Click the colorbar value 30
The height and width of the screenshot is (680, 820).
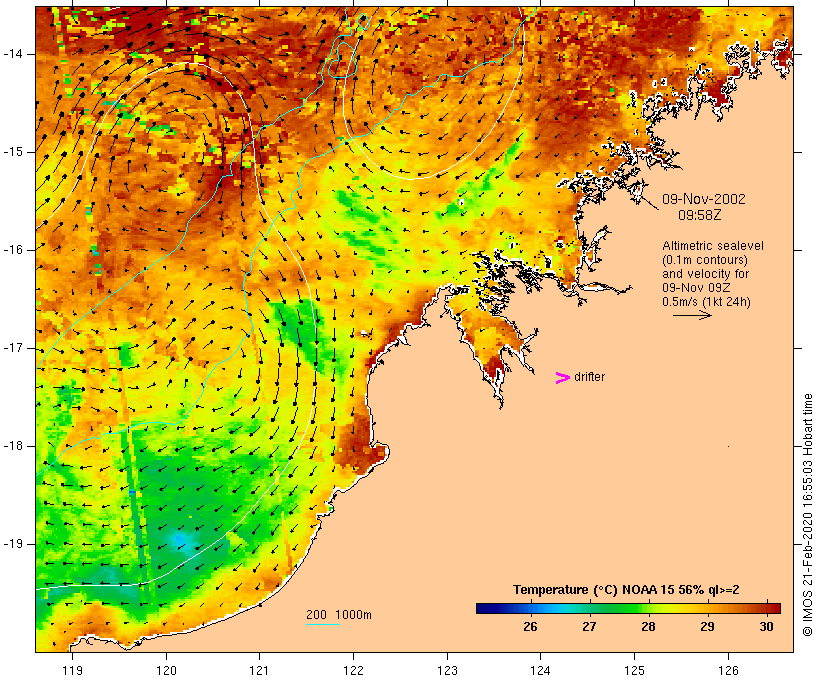coord(767,627)
